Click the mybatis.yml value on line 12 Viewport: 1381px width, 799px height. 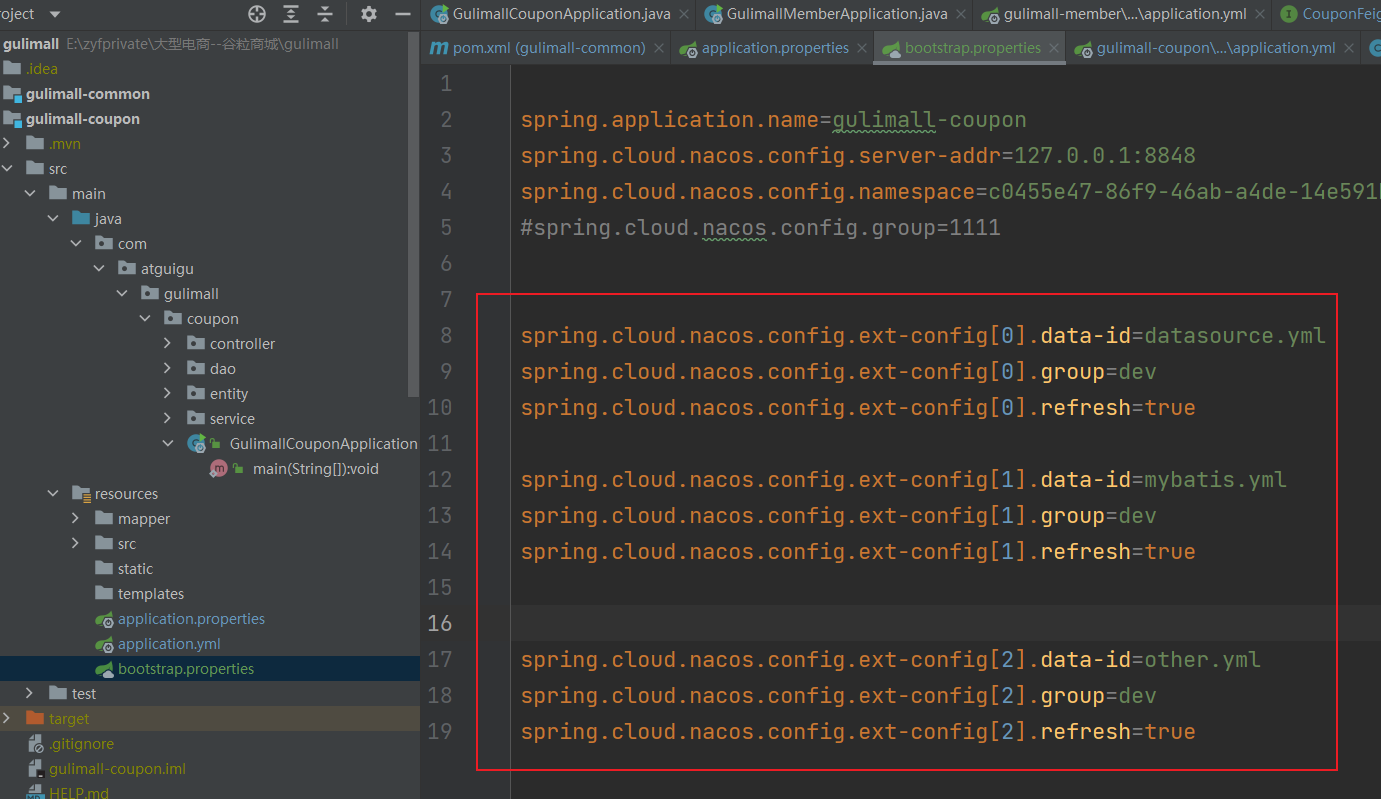[x=1215, y=480]
